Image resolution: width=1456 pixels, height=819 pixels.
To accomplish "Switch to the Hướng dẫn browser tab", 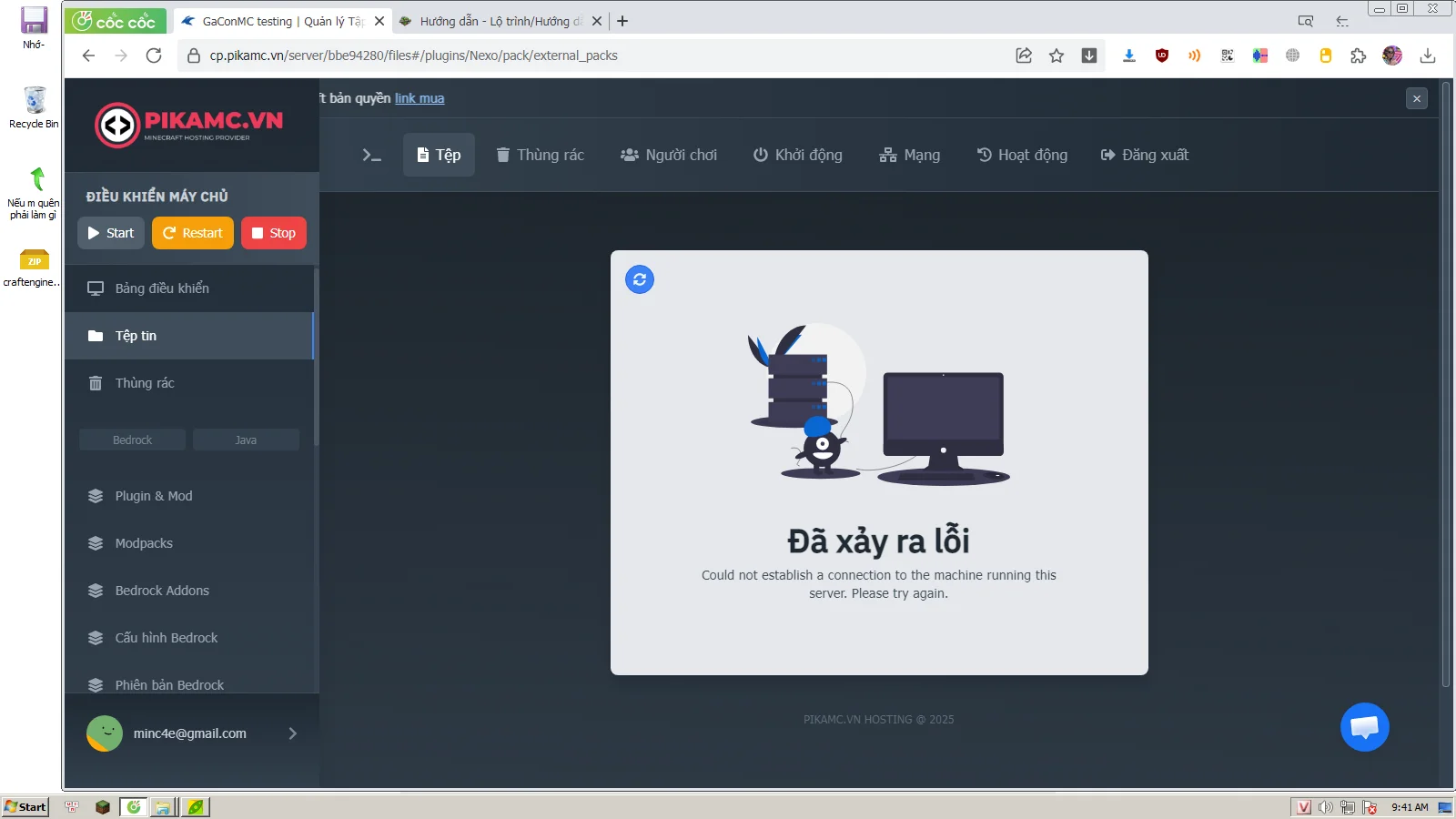I will (x=496, y=20).
